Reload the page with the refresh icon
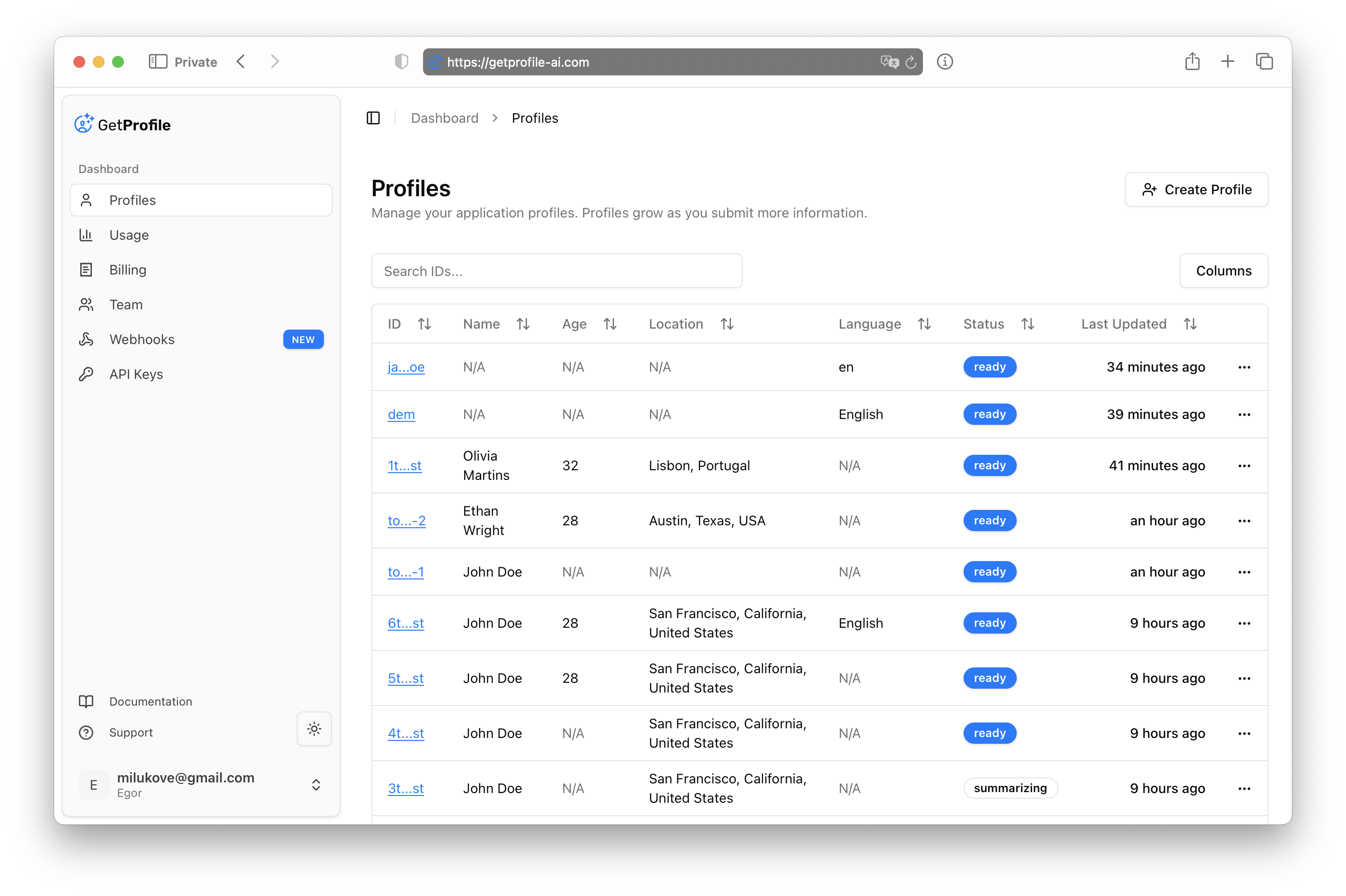Screen dimensions: 1346x896 coord(910,62)
